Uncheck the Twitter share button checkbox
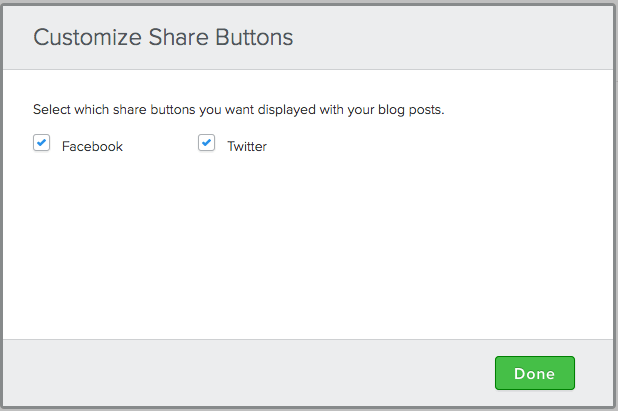Image resolution: width=618 pixels, height=411 pixels. [207, 143]
